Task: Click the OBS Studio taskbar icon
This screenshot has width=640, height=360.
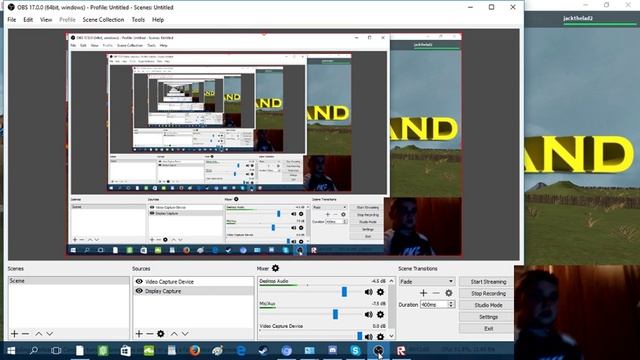Action: pos(378,351)
